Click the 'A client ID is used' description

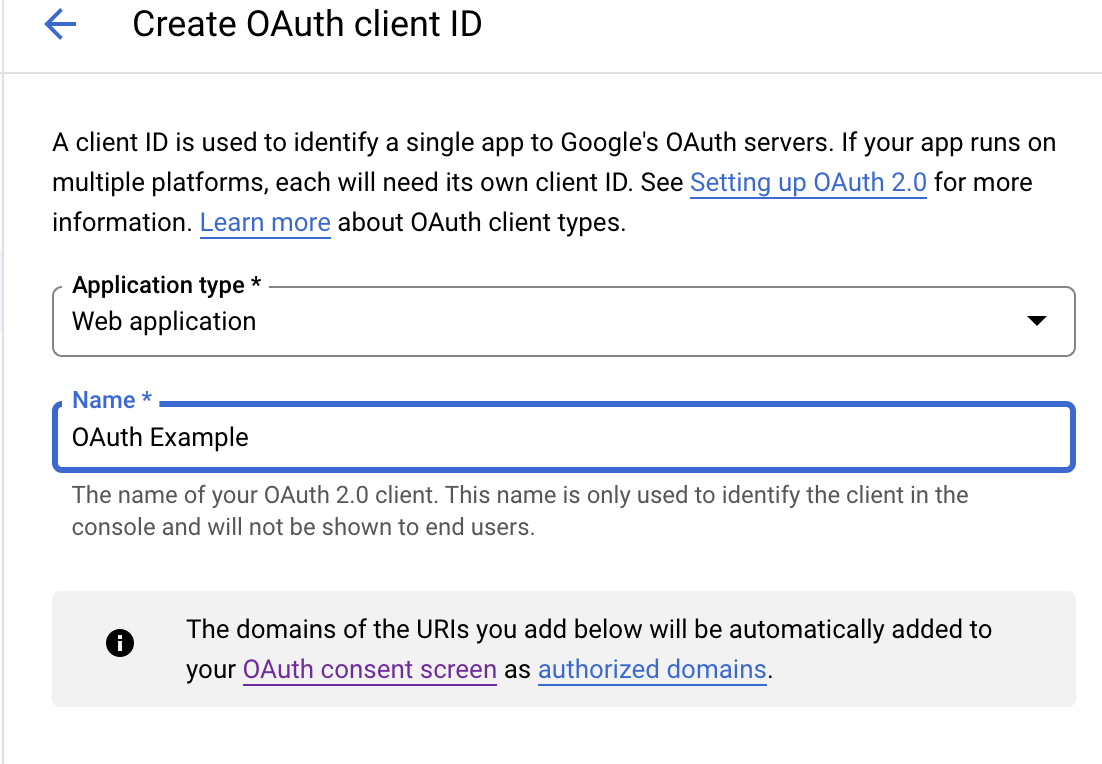click(554, 183)
